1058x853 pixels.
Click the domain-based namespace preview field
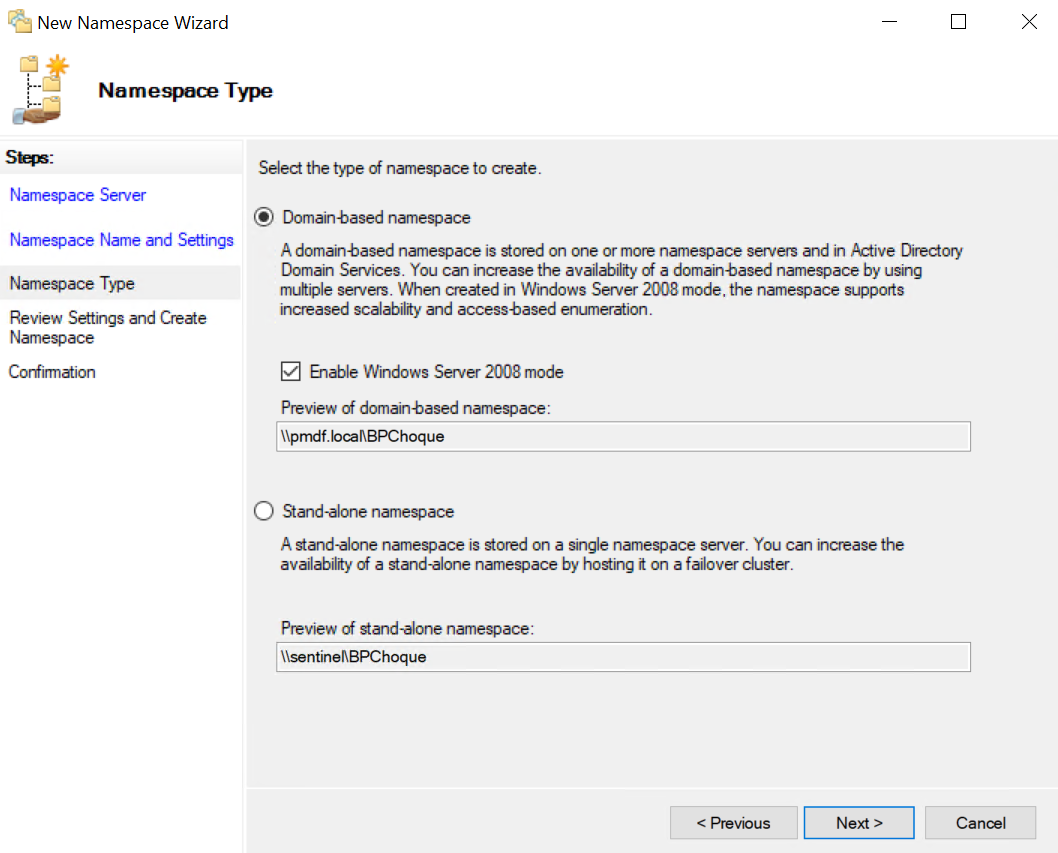[623, 437]
